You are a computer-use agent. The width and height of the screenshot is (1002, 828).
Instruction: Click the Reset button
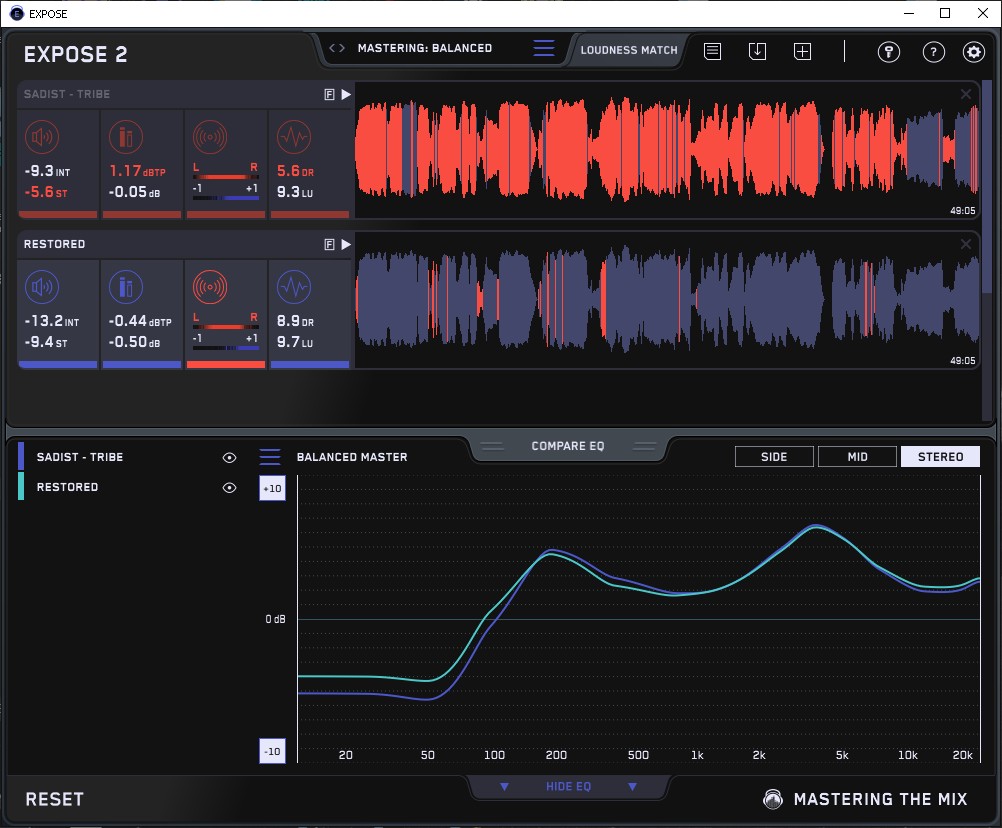click(x=55, y=799)
